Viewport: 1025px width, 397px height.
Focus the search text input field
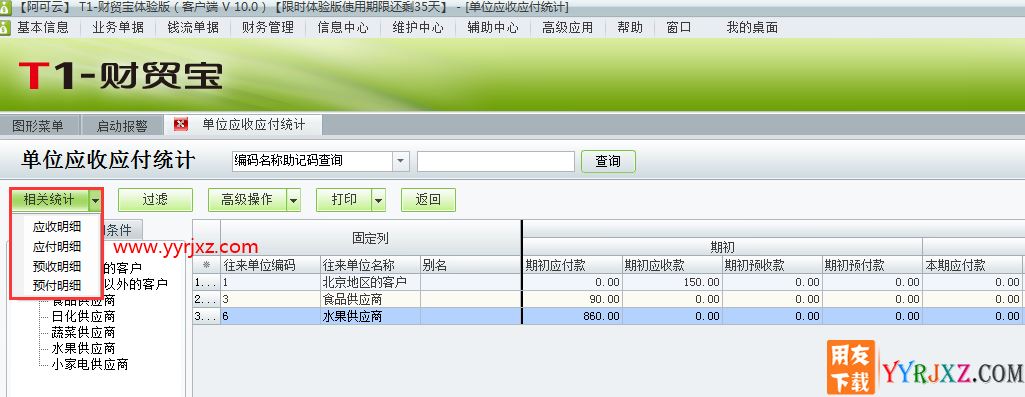496,161
